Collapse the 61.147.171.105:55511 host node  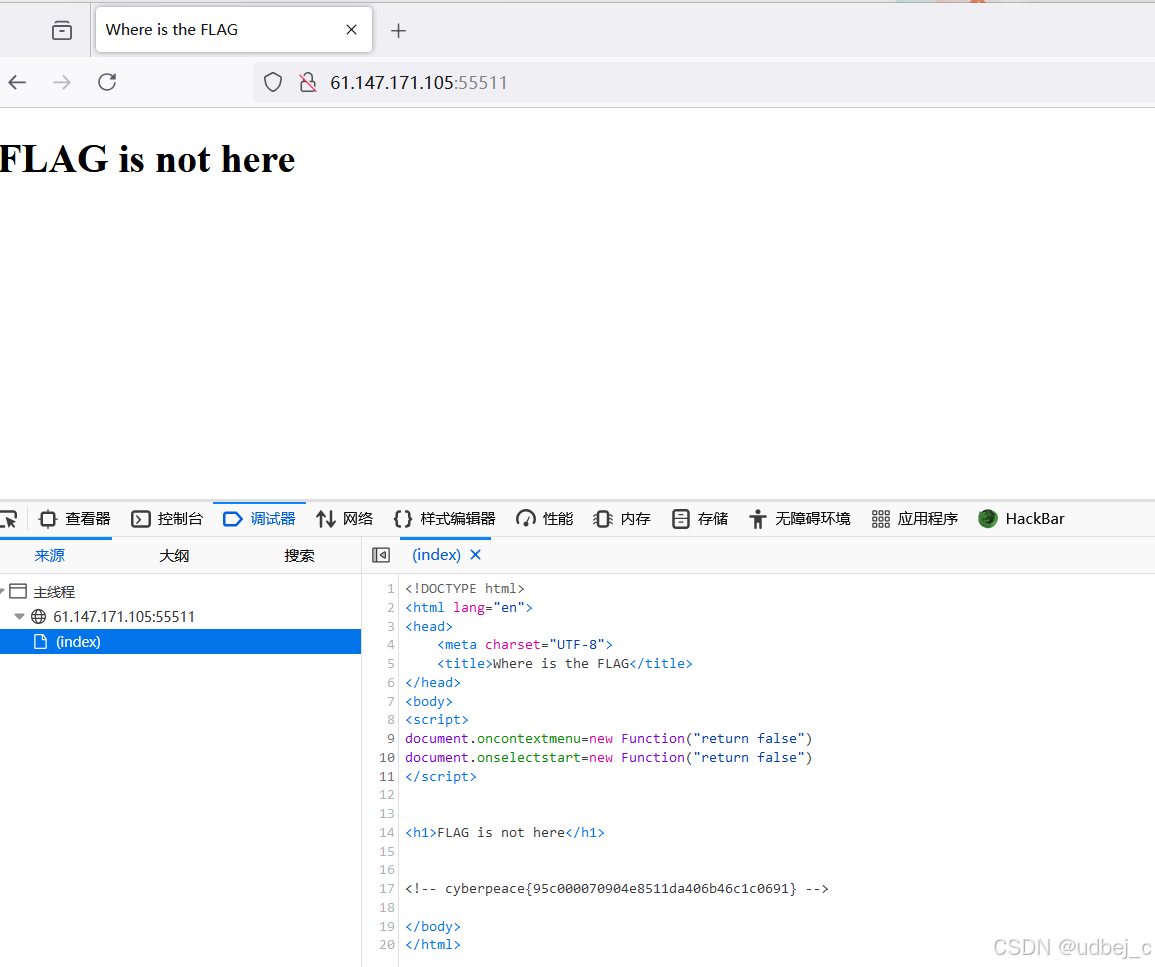coord(20,616)
